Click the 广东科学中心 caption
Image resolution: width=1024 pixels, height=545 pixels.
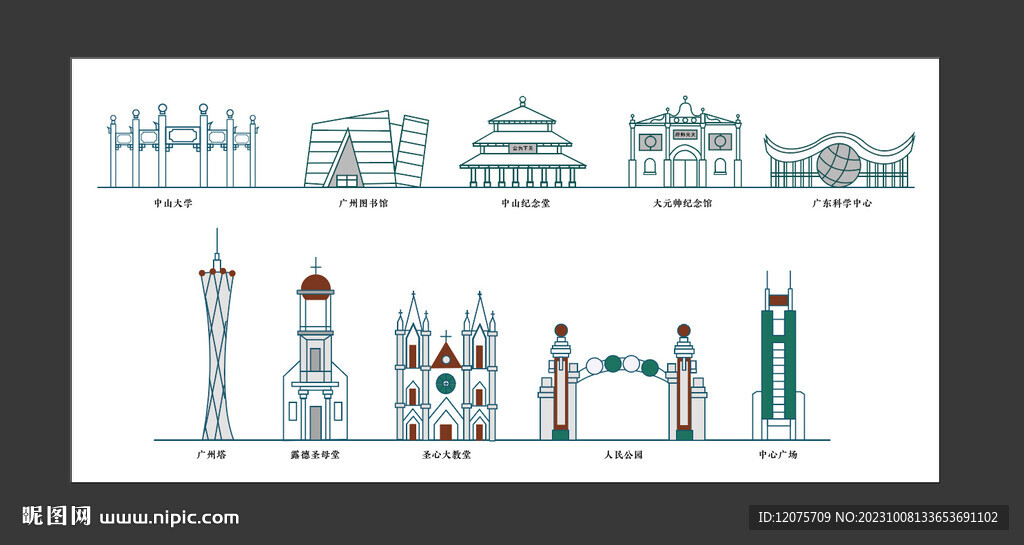(x=842, y=203)
